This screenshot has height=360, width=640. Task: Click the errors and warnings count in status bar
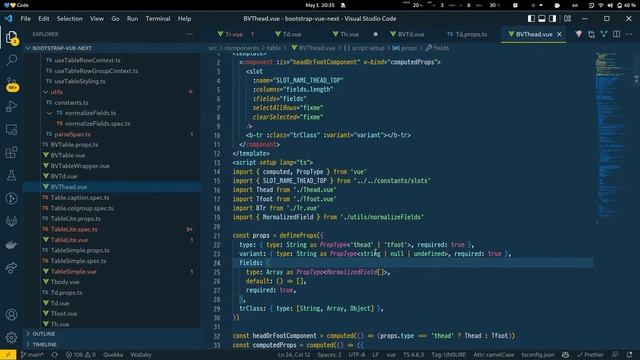pos(80,355)
